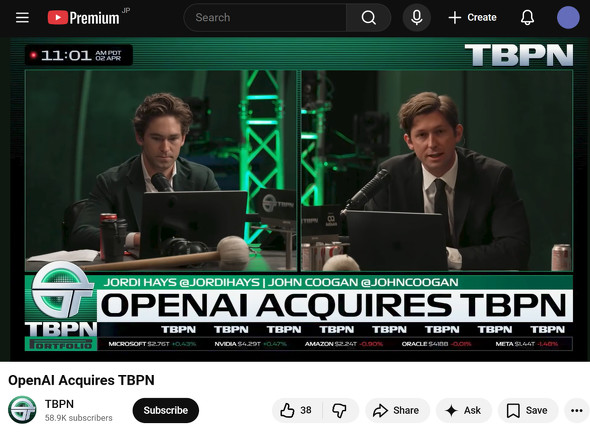Open the more actions ellipsis menu
Image resolution: width=590 pixels, height=432 pixels.
pos(576,410)
